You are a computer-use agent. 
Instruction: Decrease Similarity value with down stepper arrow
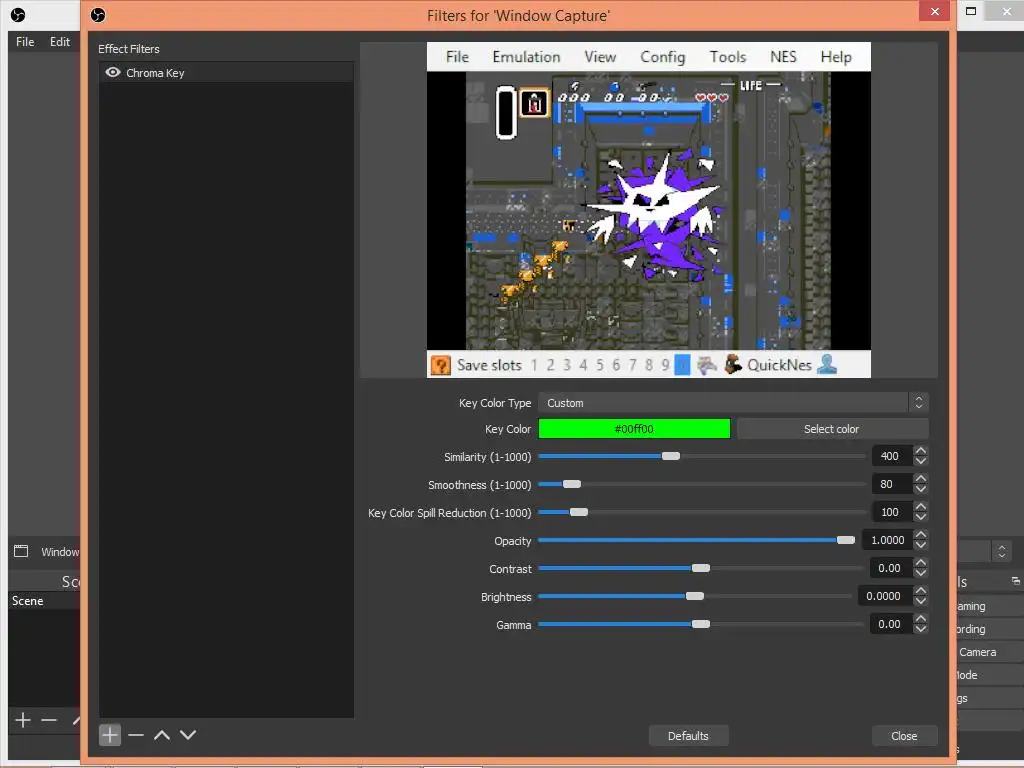coord(921,461)
